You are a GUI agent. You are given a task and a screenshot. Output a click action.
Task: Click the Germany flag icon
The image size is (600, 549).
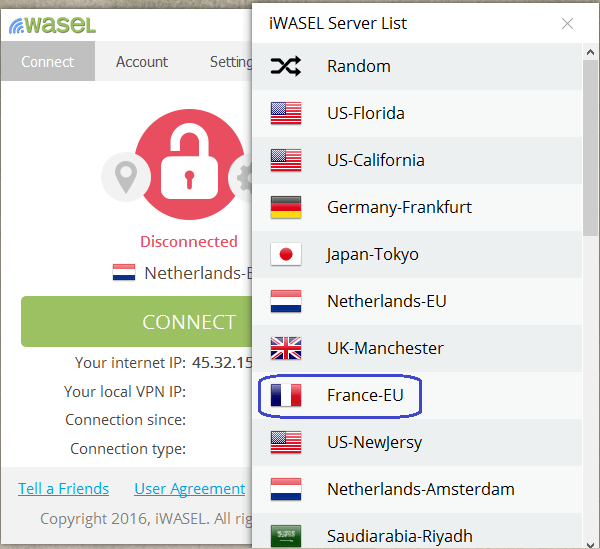click(x=285, y=207)
